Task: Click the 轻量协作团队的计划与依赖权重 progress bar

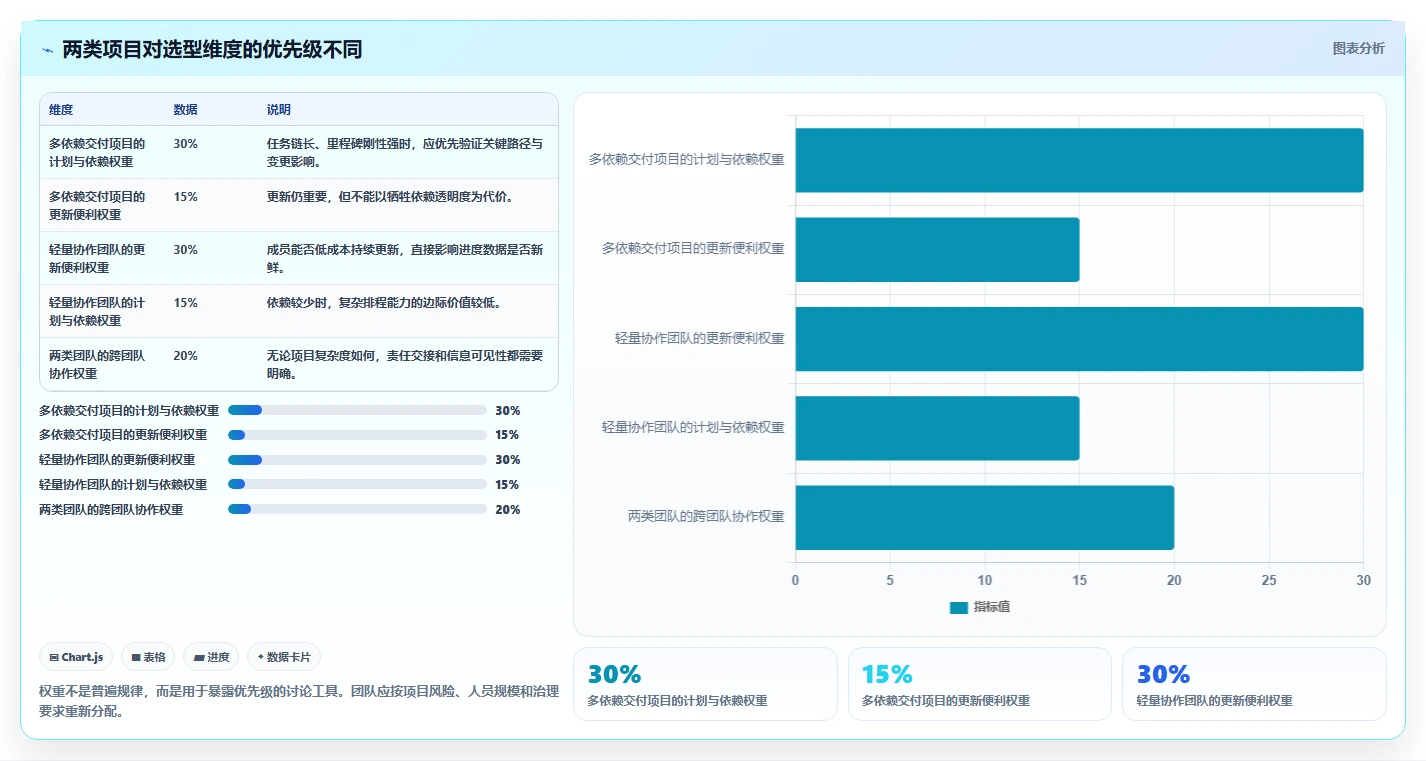Action: pos(357,484)
